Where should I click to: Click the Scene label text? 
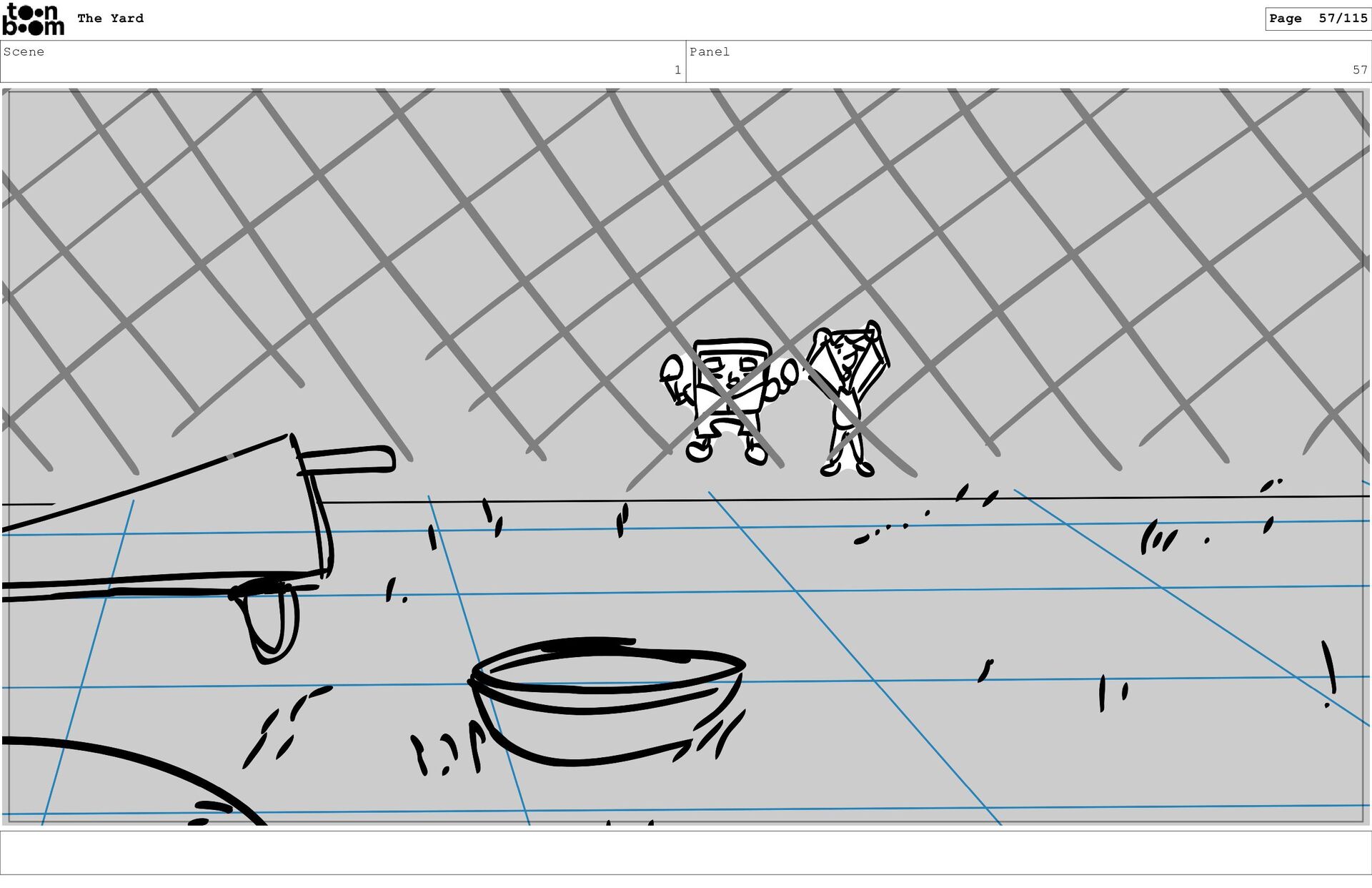pyautogui.click(x=24, y=51)
